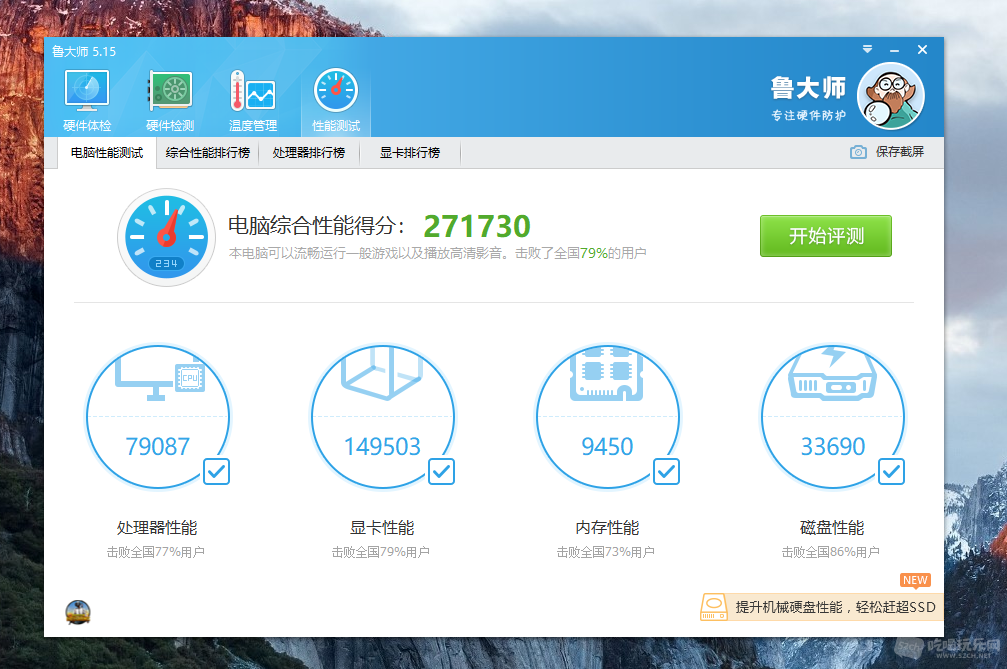Open the 温度管理 temperature management icon

point(253,100)
